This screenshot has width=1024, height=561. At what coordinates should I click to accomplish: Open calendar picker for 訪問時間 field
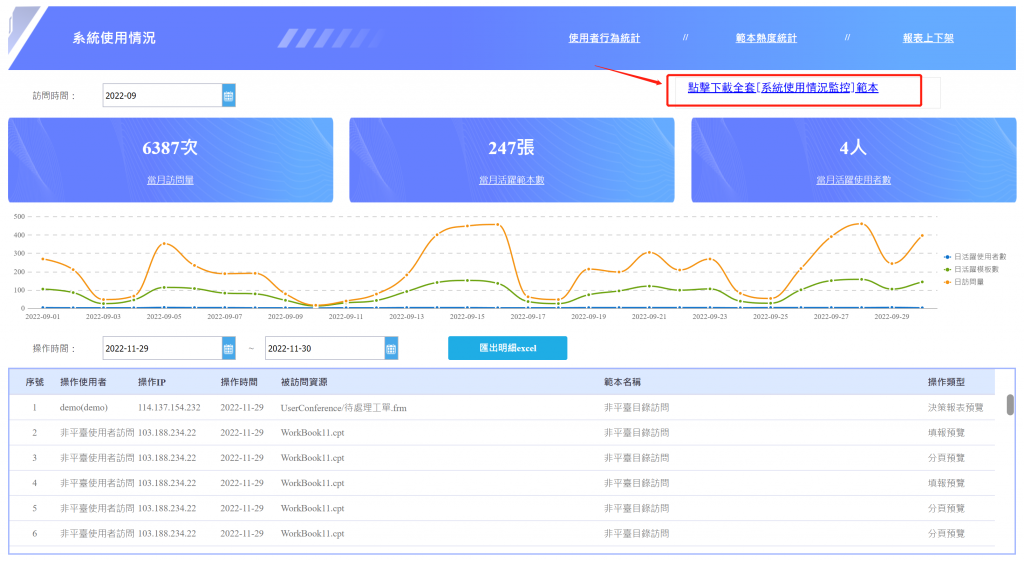click(229, 95)
